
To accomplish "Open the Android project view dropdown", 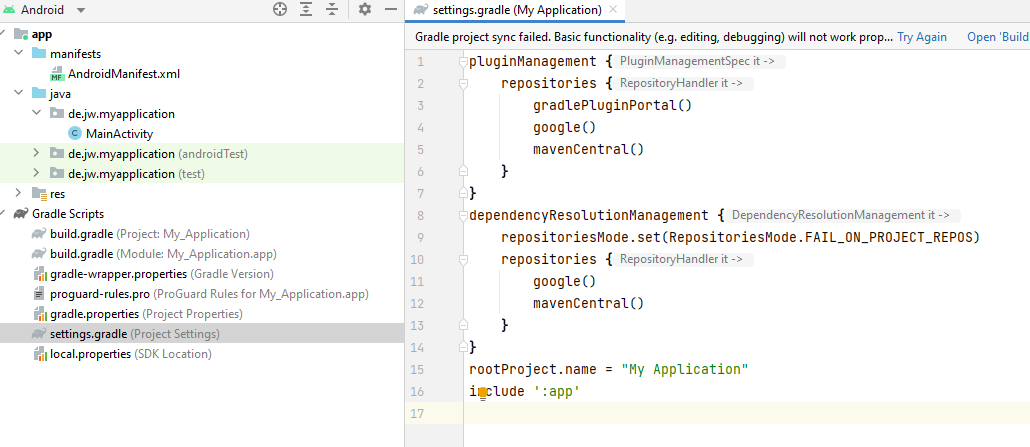I will click(x=80, y=10).
